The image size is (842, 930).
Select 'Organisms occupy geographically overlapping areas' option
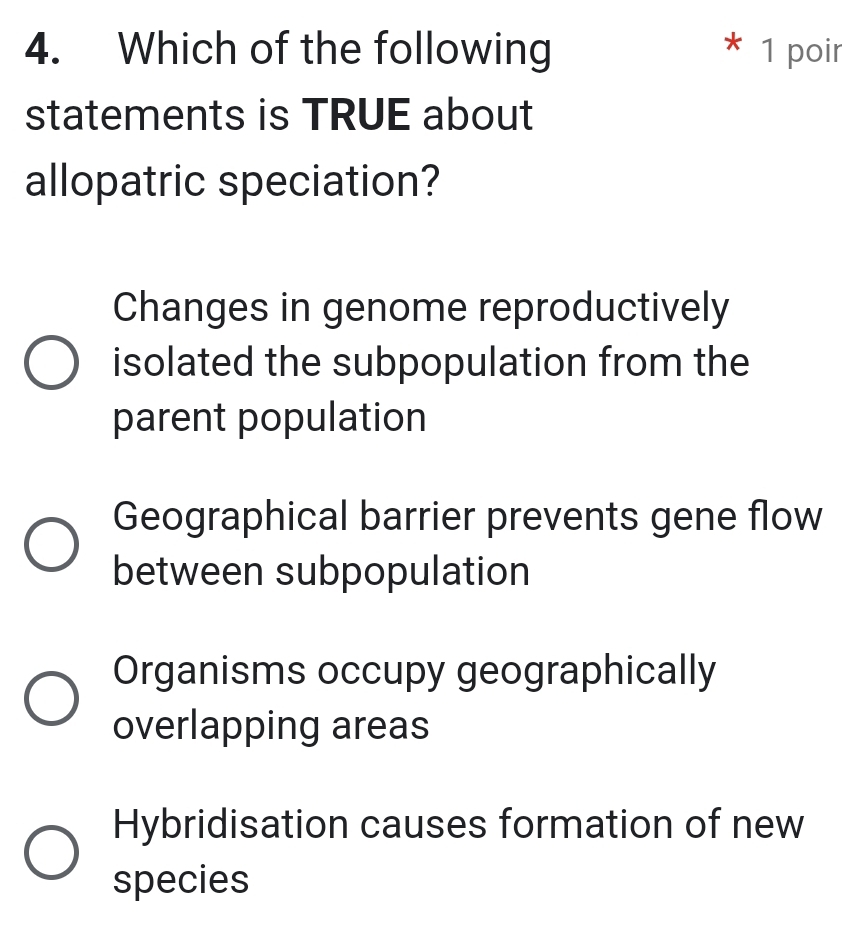[52, 699]
